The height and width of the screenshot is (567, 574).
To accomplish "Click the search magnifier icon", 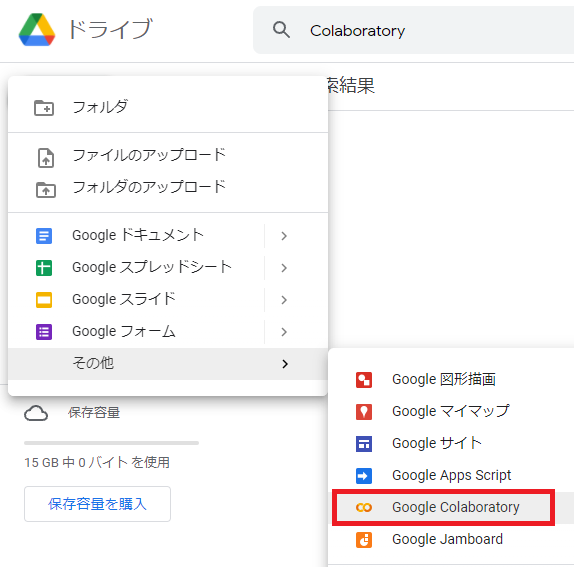I will coord(281,30).
